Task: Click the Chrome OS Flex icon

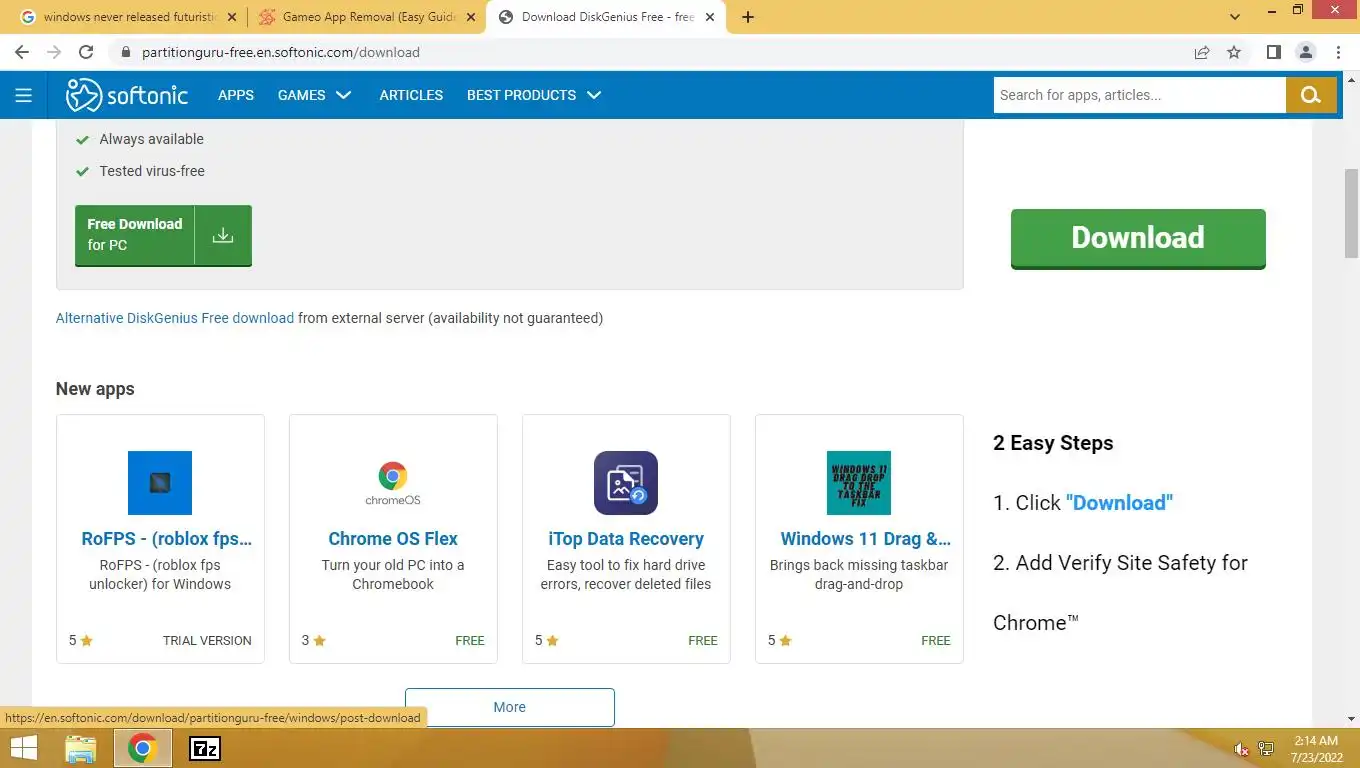Action: coord(393,483)
